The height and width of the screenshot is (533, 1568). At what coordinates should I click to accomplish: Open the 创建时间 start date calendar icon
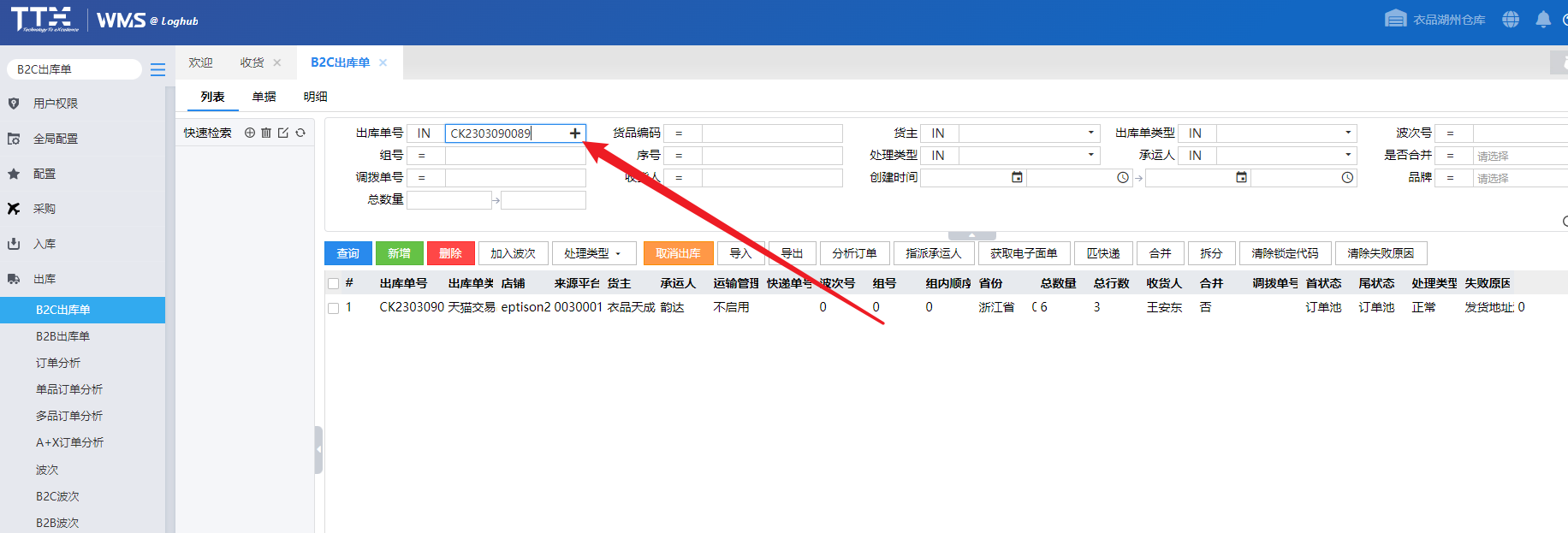tap(1017, 177)
